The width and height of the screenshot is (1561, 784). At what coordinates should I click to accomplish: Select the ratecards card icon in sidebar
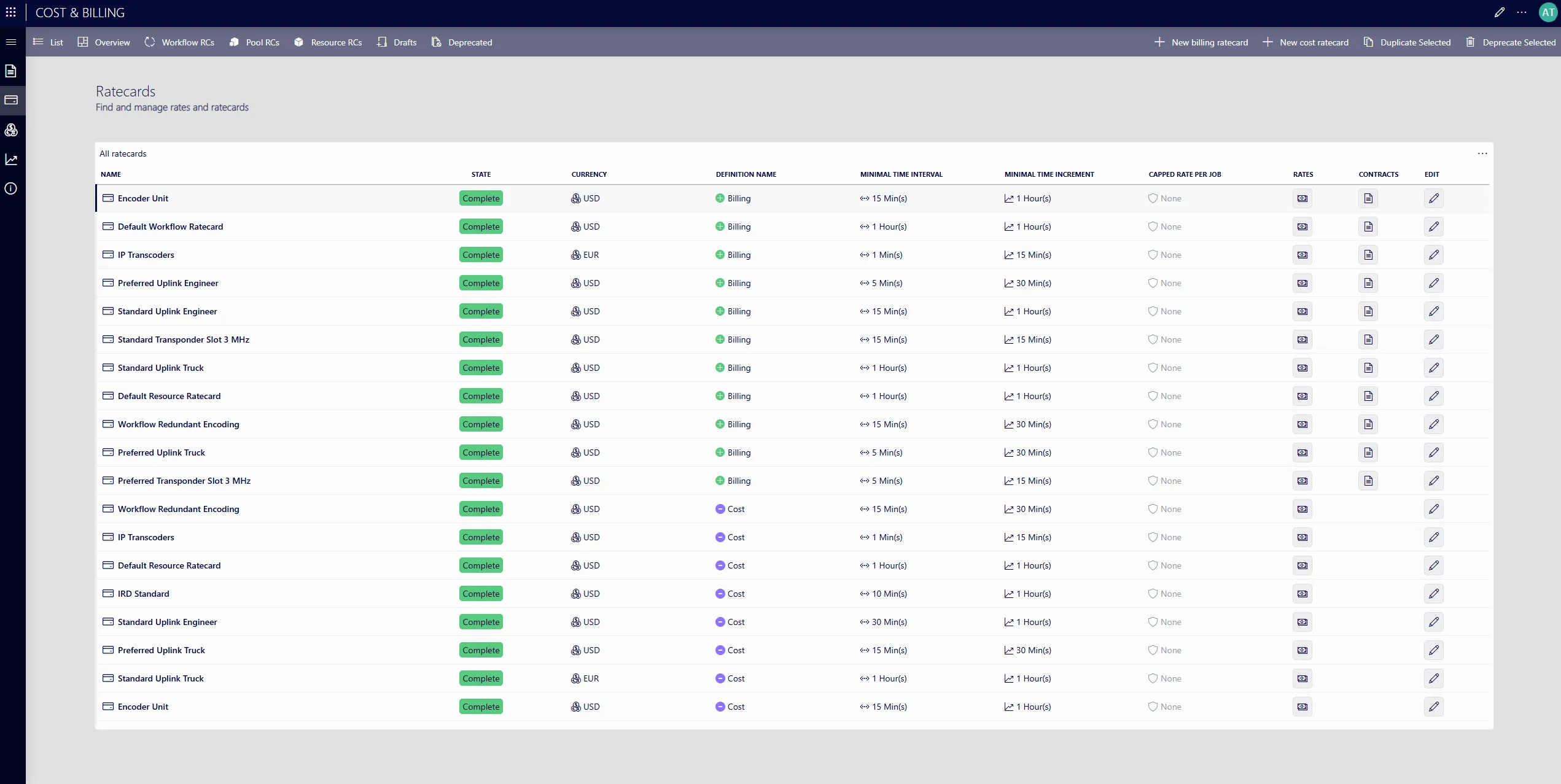pyautogui.click(x=11, y=100)
